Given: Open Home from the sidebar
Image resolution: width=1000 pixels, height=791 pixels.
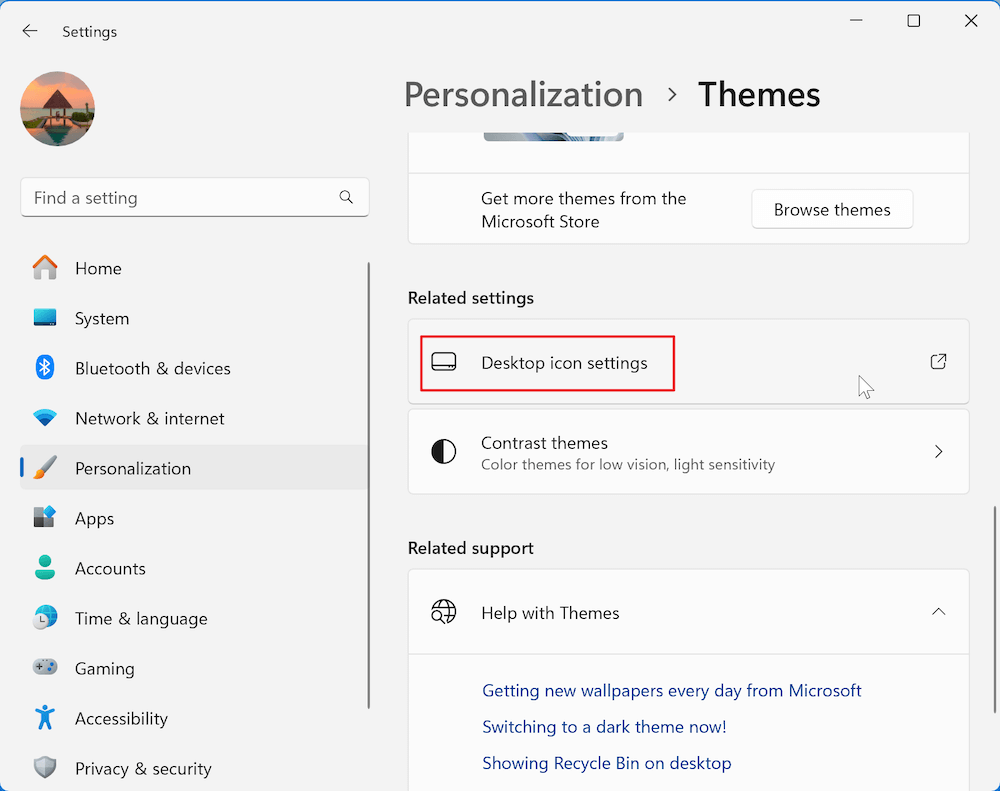Looking at the screenshot, I should pos(98,268).
